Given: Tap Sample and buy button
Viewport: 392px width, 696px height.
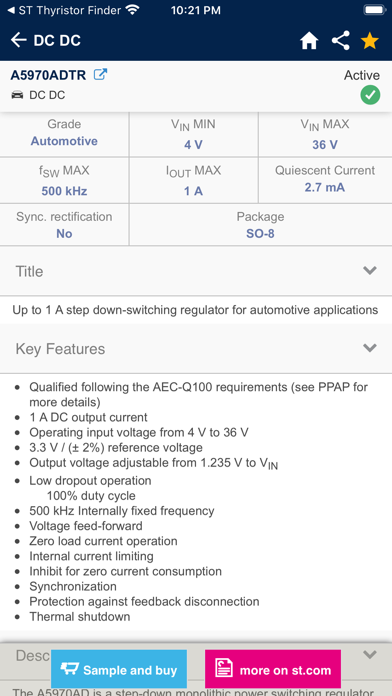Looking at the screenshot, I should [x=119, y=669].
